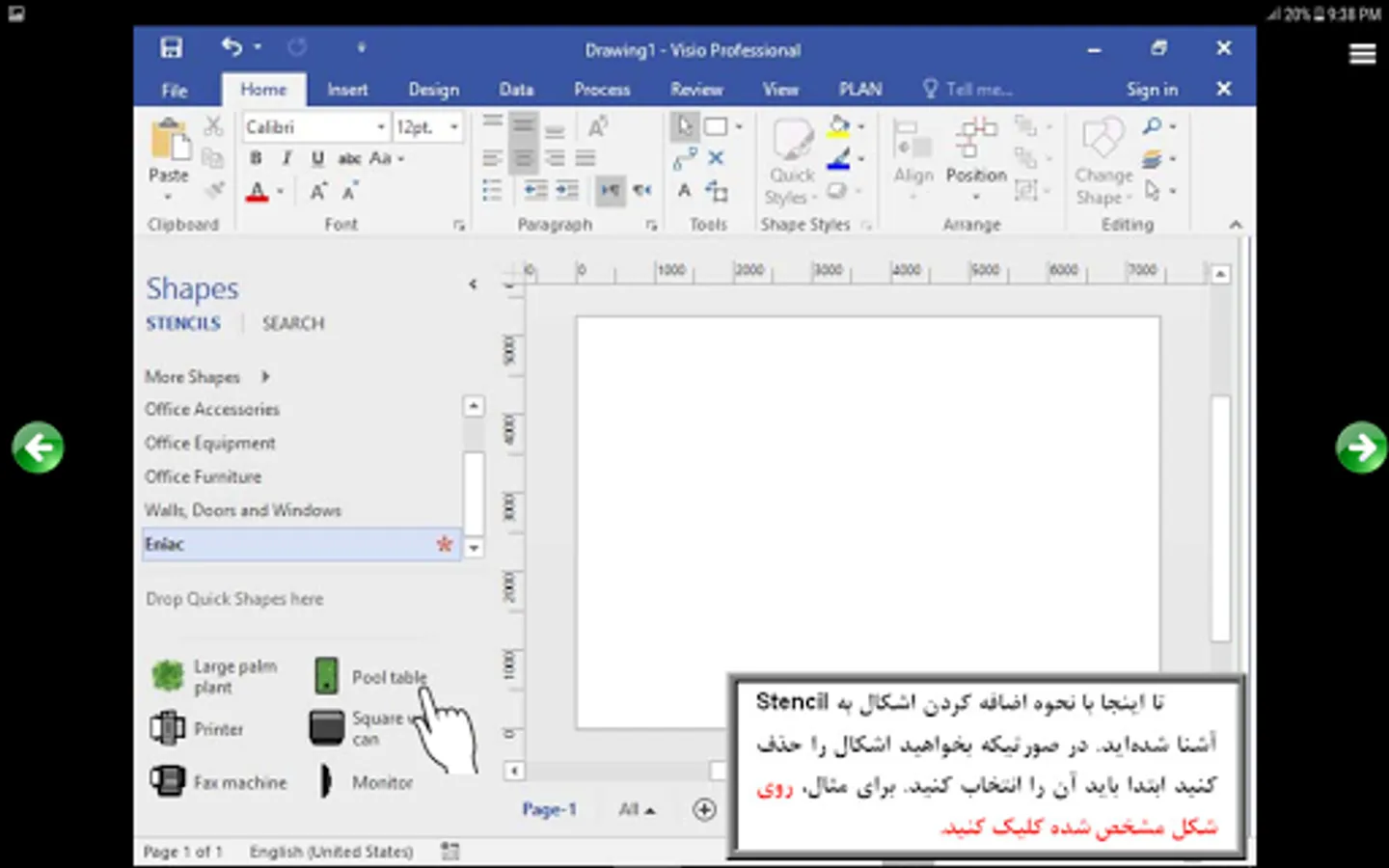The image size is (1389, 868).
Task: Increase font size with the grow font icon
Action: pos(318,191)
